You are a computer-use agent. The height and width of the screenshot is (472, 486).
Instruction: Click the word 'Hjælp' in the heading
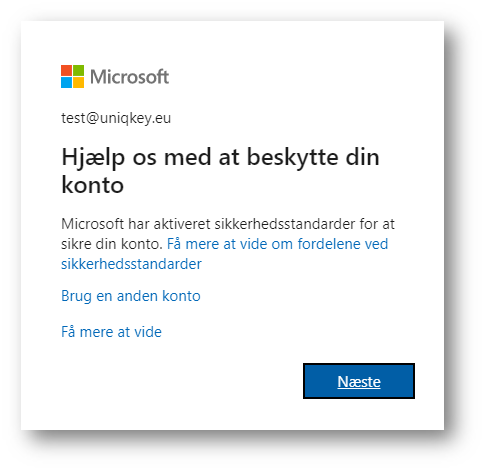click(x=93, y=158)
